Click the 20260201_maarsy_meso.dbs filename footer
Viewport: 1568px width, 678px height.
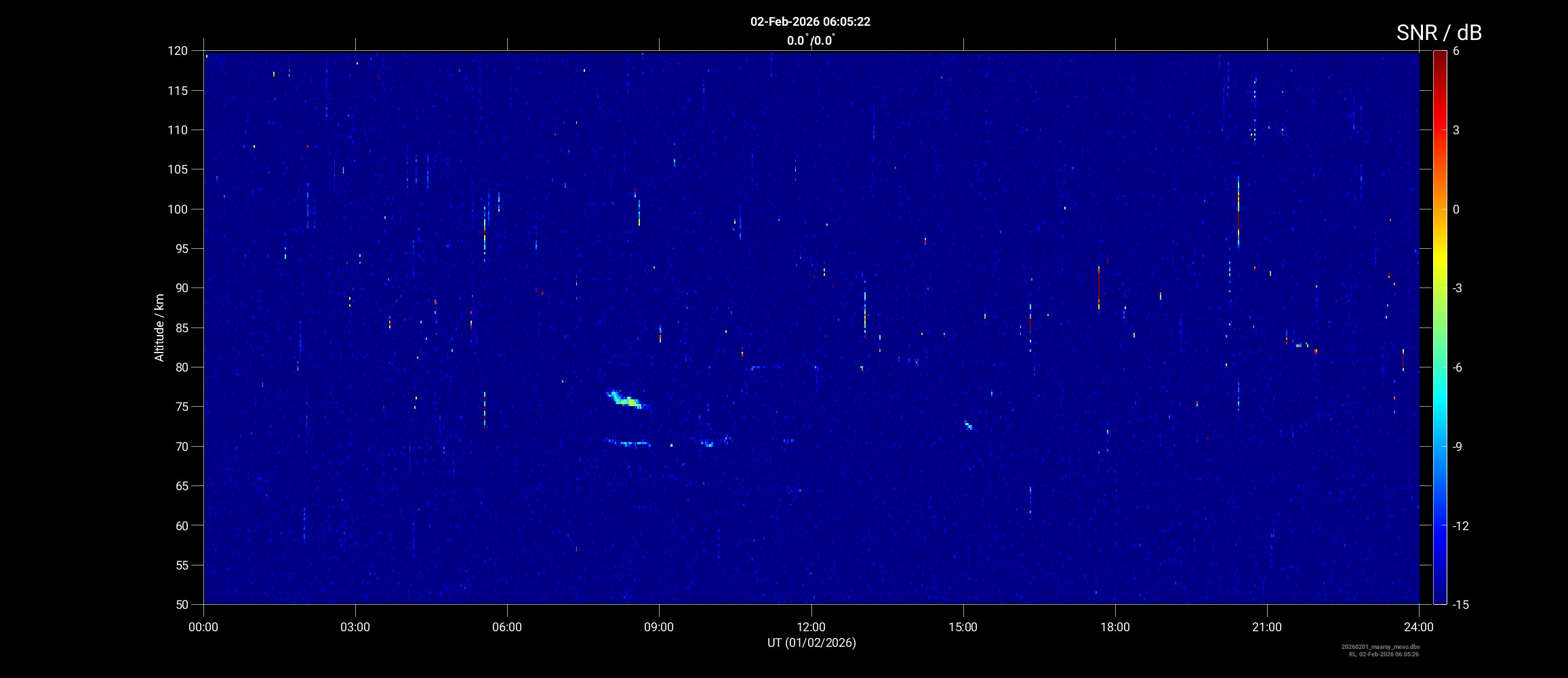coord(1380,647)
